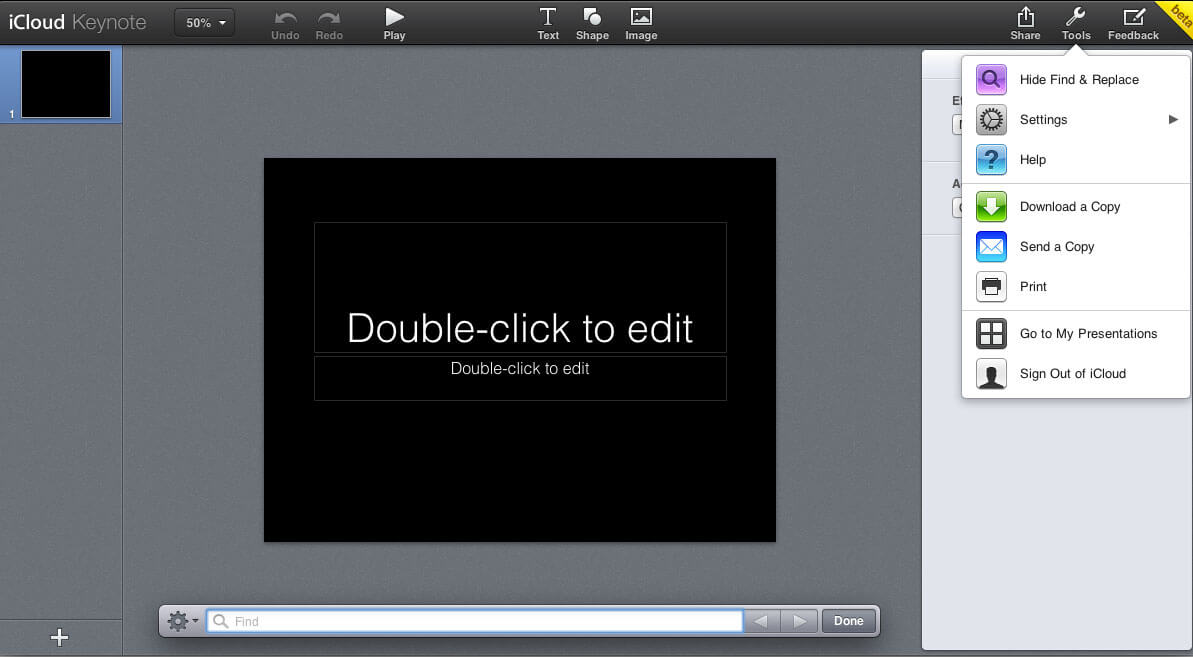Expand the Settings submenu arrow

pos(1173,120)
